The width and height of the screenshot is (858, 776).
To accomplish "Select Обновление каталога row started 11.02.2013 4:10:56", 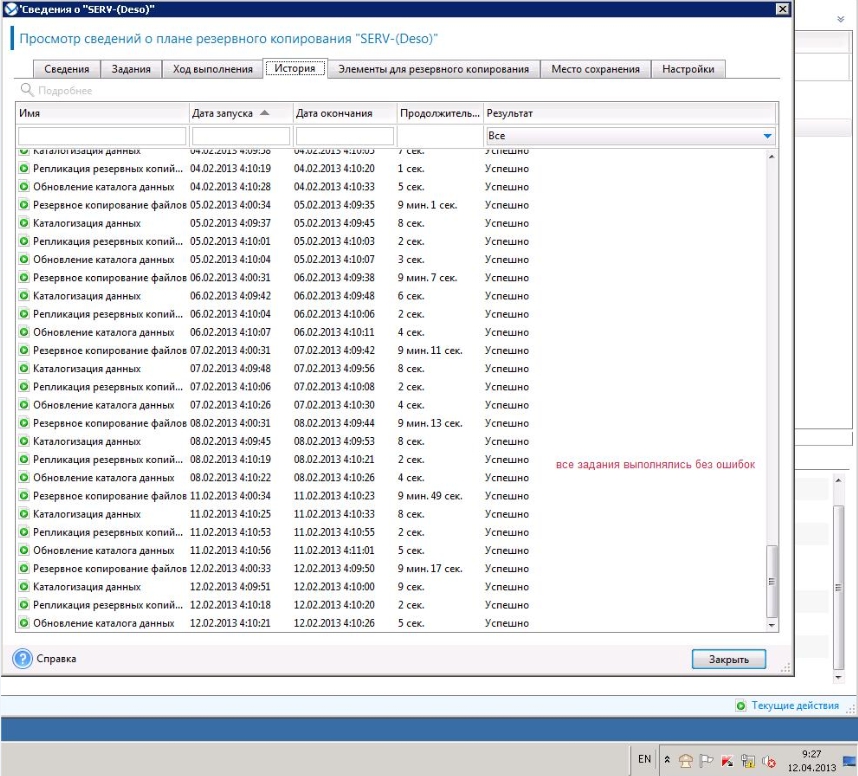I will coord(391,550).
